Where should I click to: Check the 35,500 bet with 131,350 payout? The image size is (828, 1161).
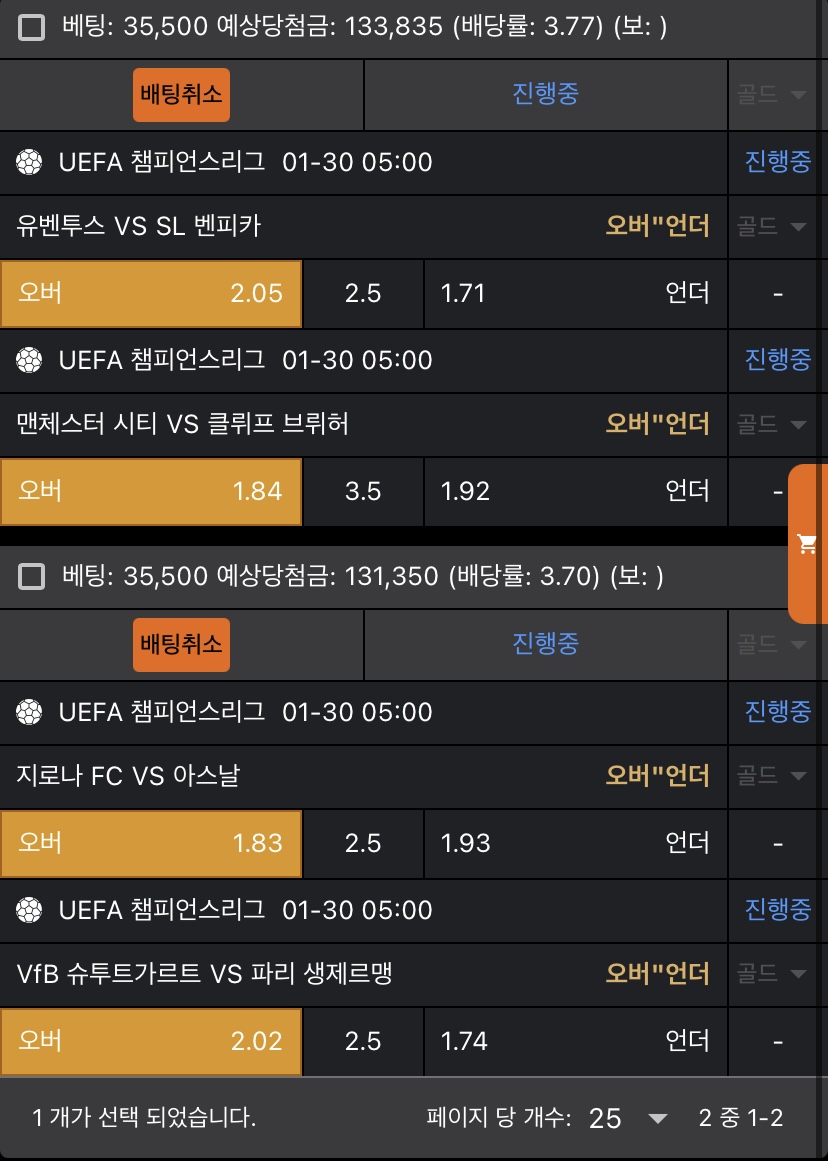pos(32,576)
